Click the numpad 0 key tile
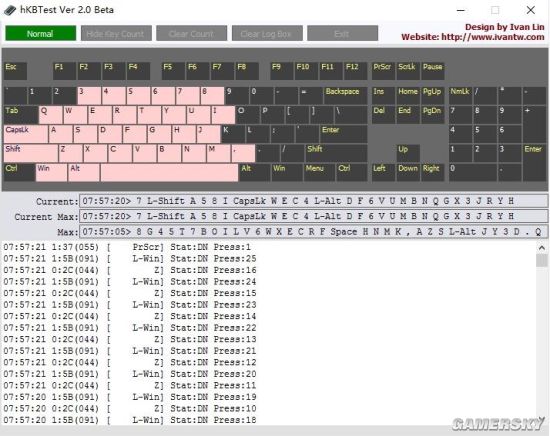This screenshot has width=550, height=436. (x=473, y=173)
